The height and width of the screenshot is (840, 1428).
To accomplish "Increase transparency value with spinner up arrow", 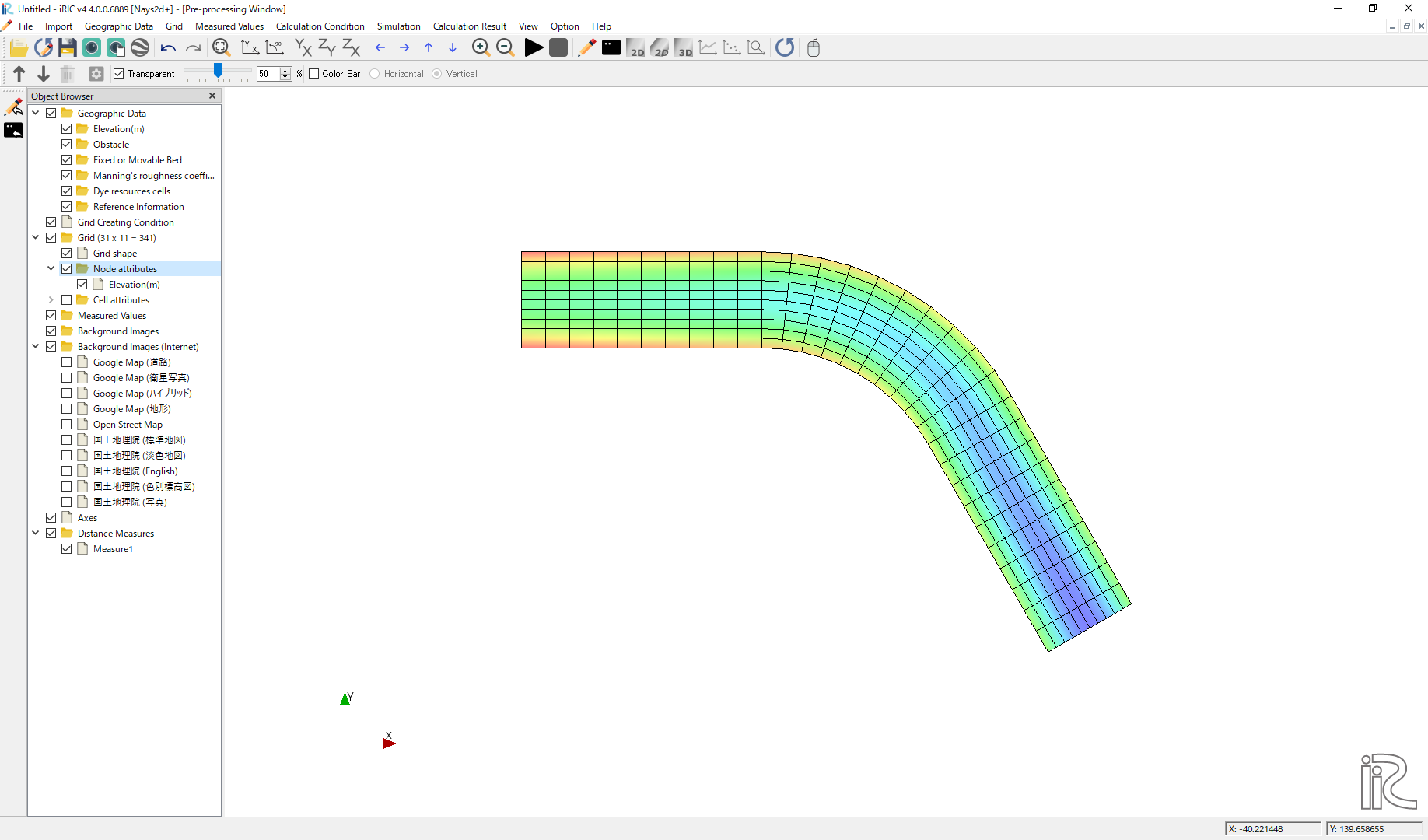I will point(285,71).
